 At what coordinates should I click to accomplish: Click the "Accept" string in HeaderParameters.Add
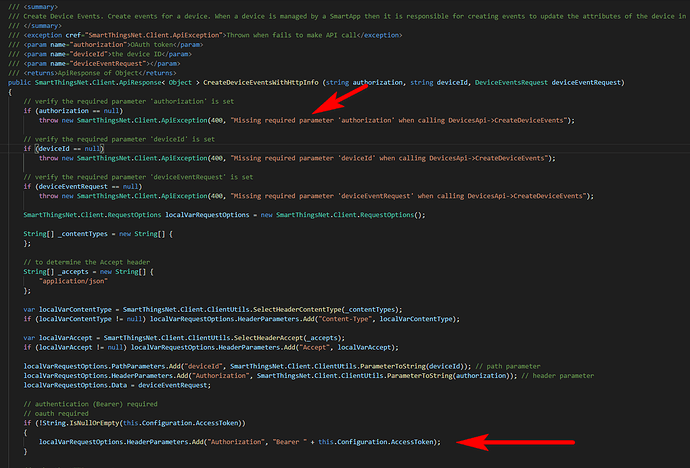[314, 347]
